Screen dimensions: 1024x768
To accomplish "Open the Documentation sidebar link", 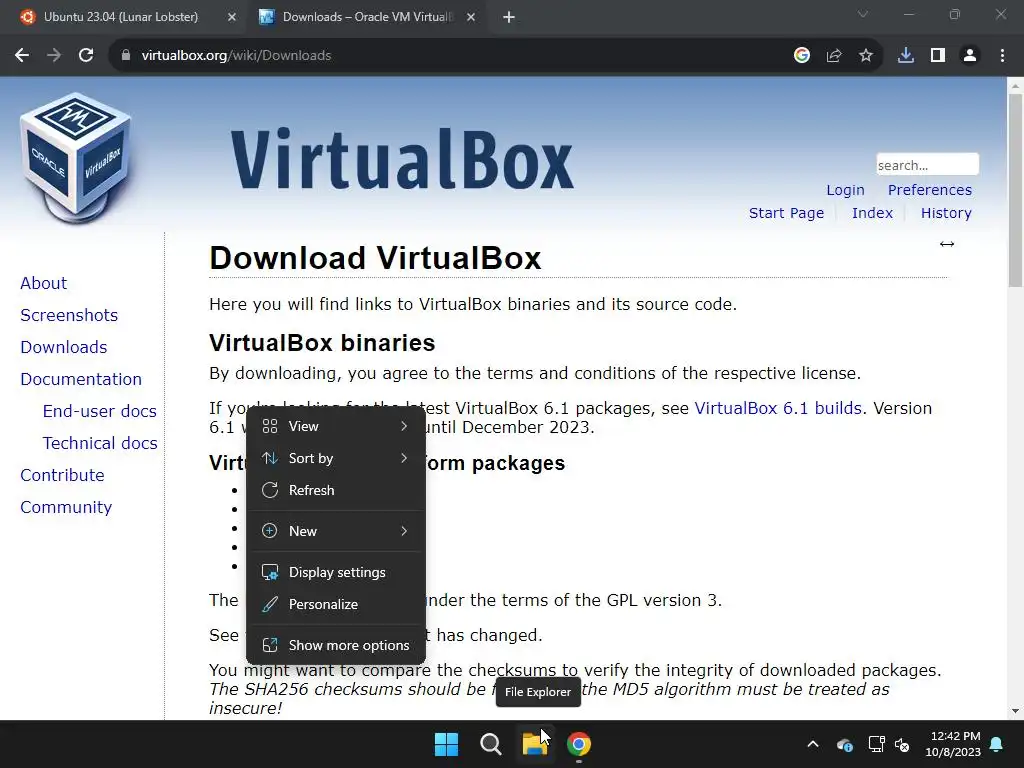I will pos(81,379).
